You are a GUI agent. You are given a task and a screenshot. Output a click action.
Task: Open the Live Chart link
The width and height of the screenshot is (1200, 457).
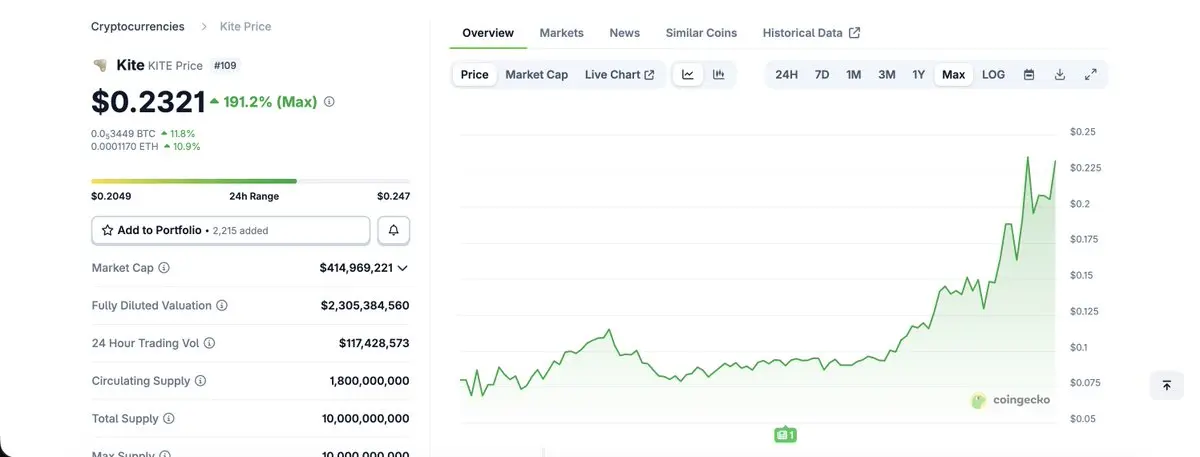tap(620, 74)
